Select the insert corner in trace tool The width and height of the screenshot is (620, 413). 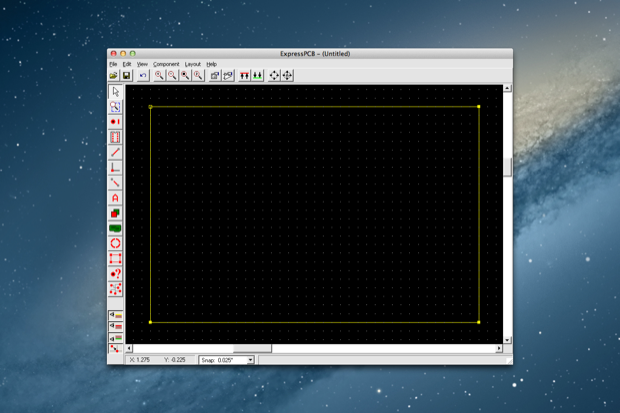[x=115, y=167]
